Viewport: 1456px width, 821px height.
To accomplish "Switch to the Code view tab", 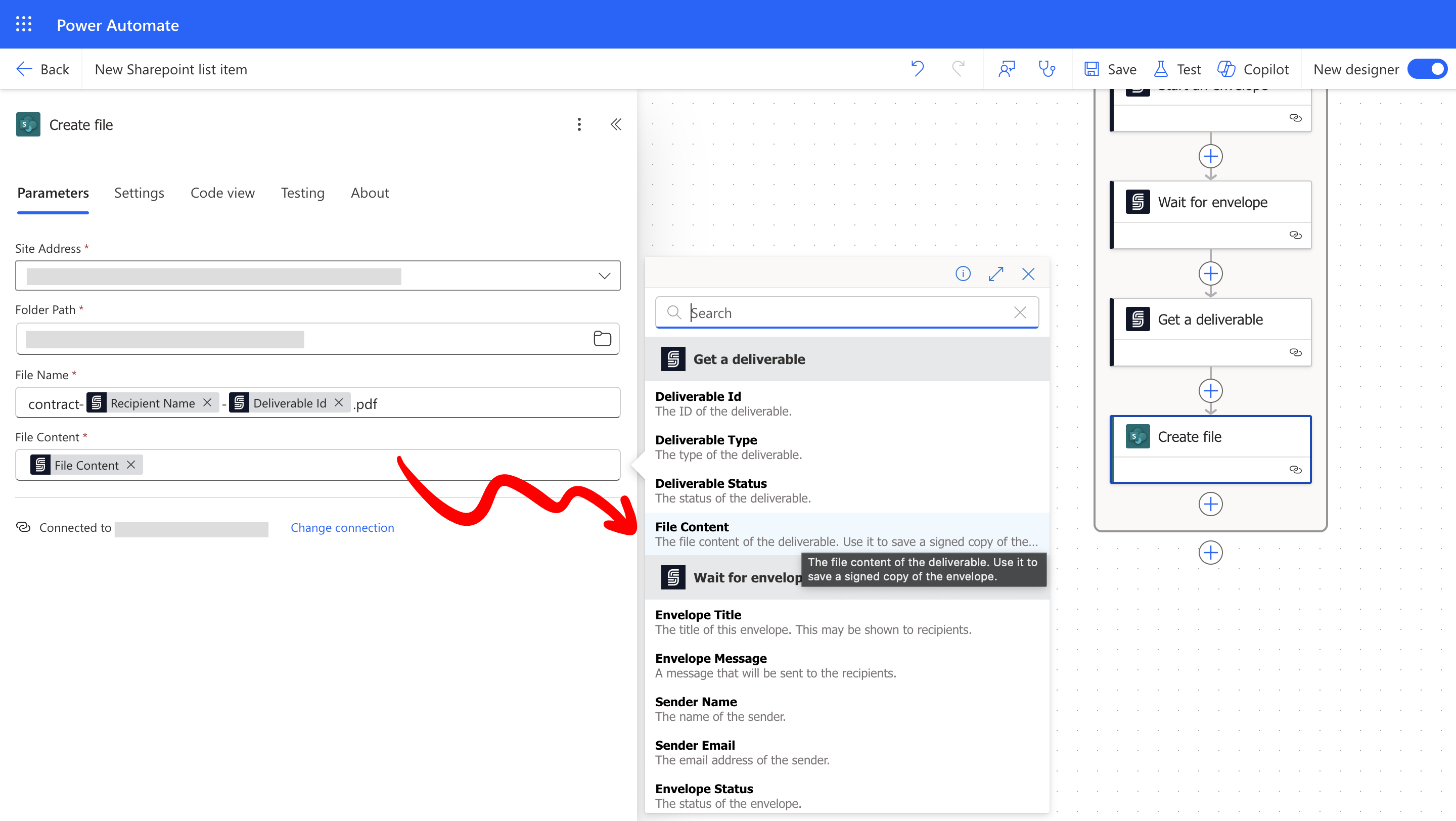I will 222,193.
